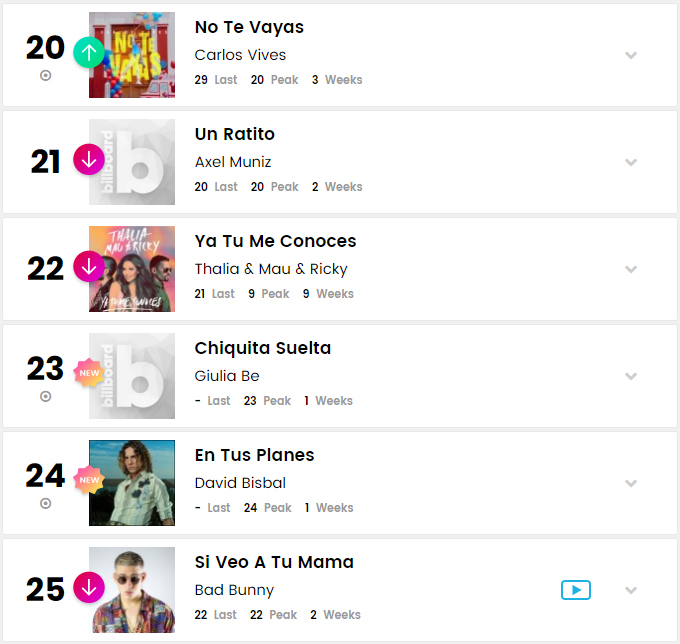Viewport: 680px width, 644px height.
Task: Expand details for Ya Tu Me Conoces
Action: tap(631, 269)
